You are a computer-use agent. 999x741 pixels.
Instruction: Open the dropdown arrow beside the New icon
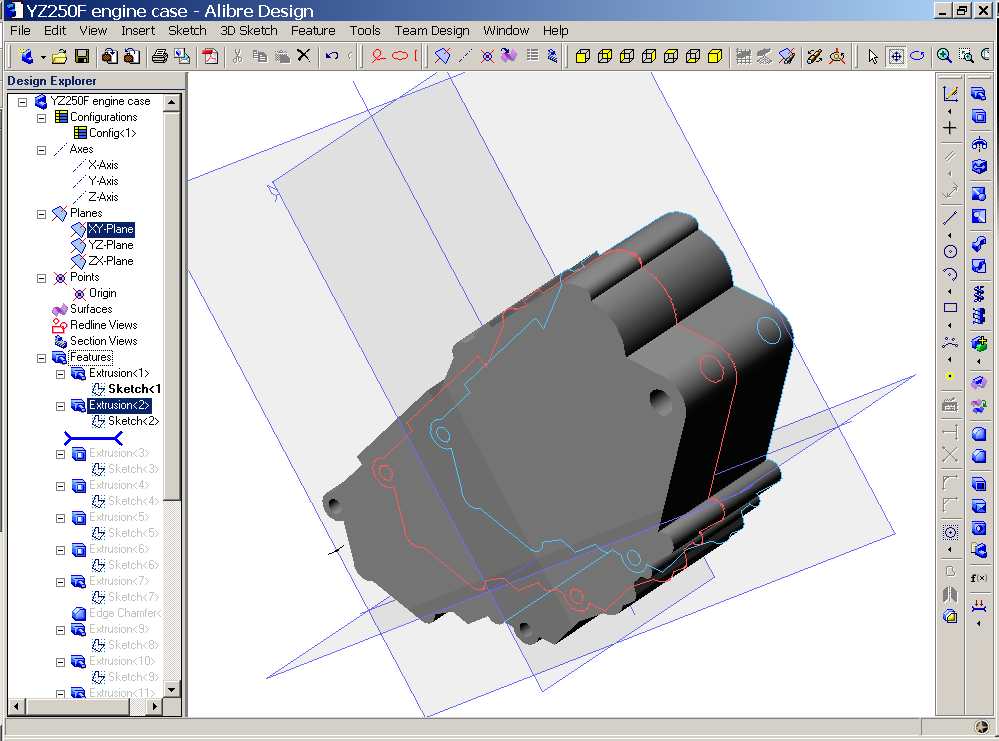[43, 57]
